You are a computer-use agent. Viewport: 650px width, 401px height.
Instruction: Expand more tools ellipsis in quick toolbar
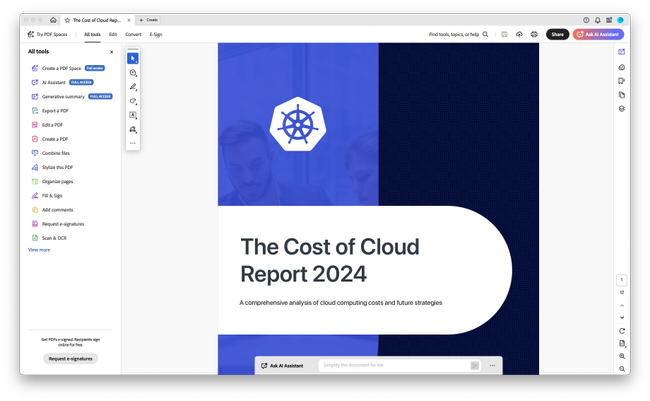point(133,143)
